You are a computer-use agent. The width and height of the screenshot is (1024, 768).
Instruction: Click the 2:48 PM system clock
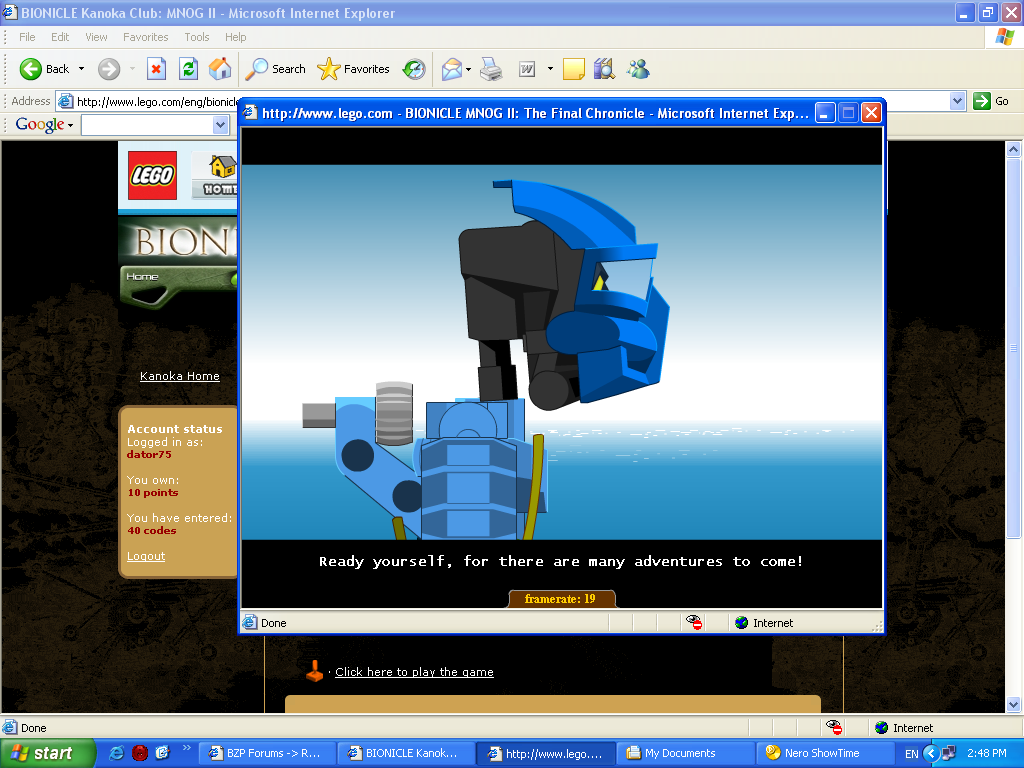coord(987,753)
